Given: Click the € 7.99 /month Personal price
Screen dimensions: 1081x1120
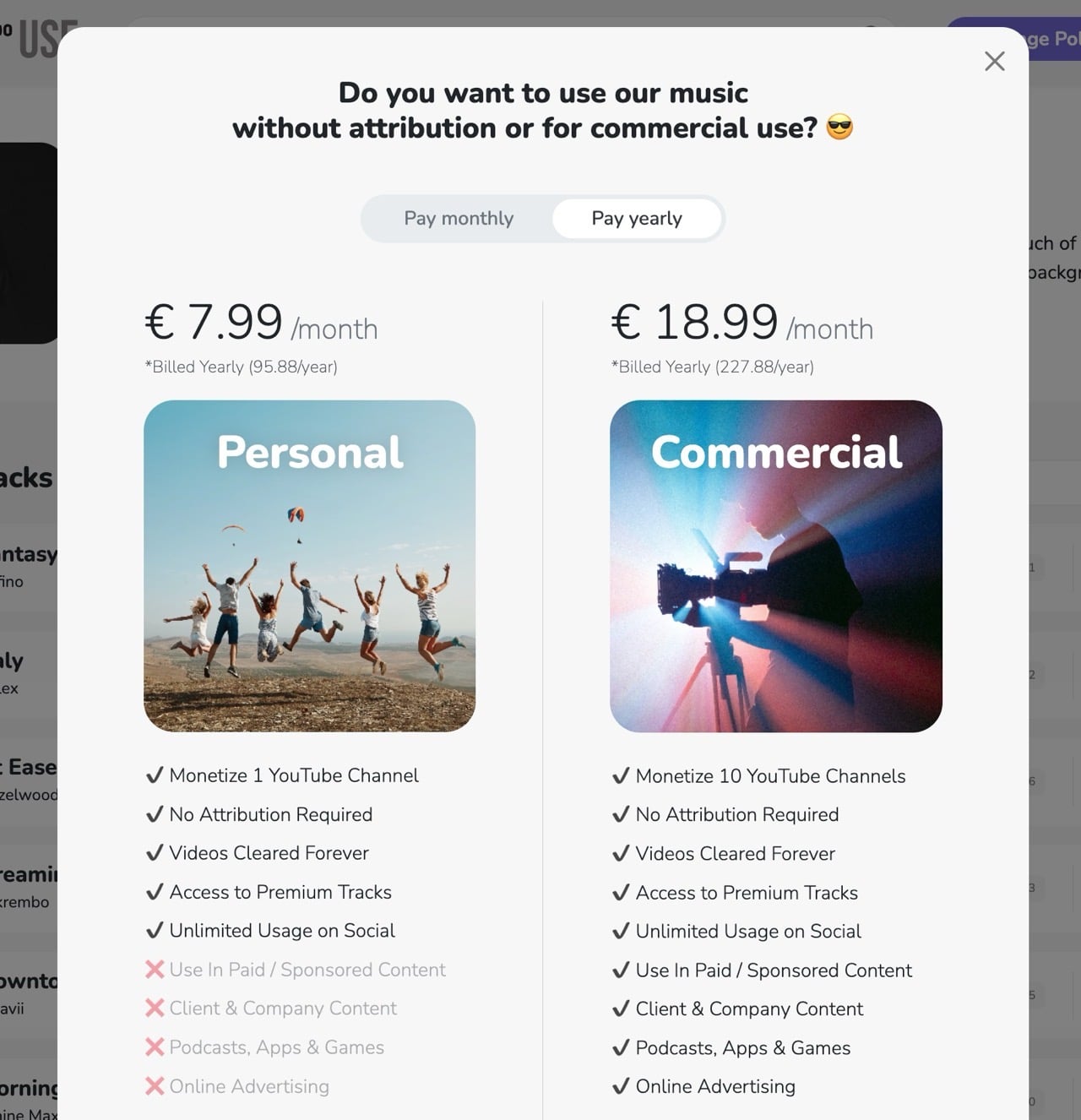Looking at the screenshot, I should [x=261, y=323].
